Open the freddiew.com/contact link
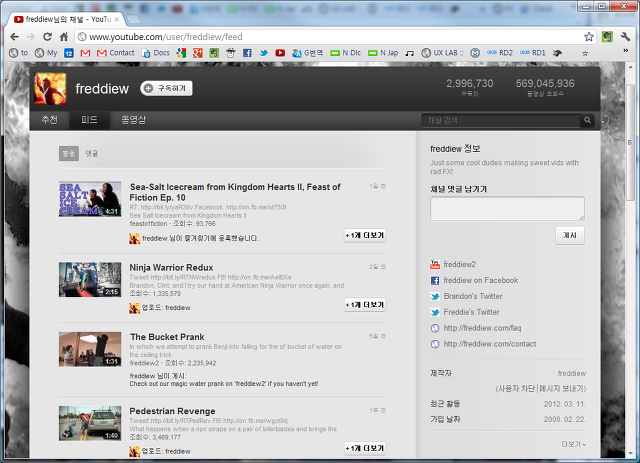640x463 pixels. (489, 344)
